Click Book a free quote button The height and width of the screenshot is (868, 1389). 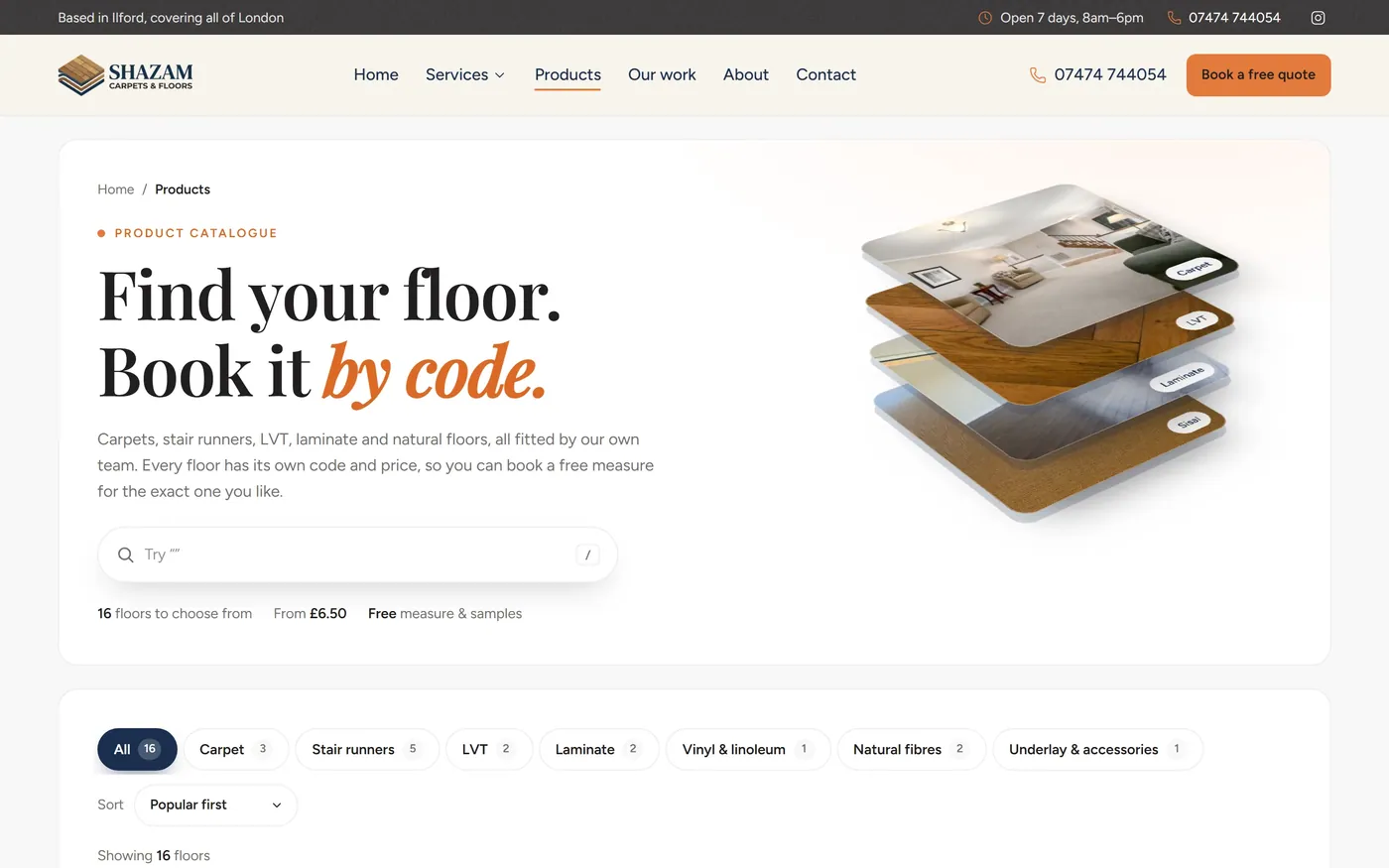click(1258, 75)
